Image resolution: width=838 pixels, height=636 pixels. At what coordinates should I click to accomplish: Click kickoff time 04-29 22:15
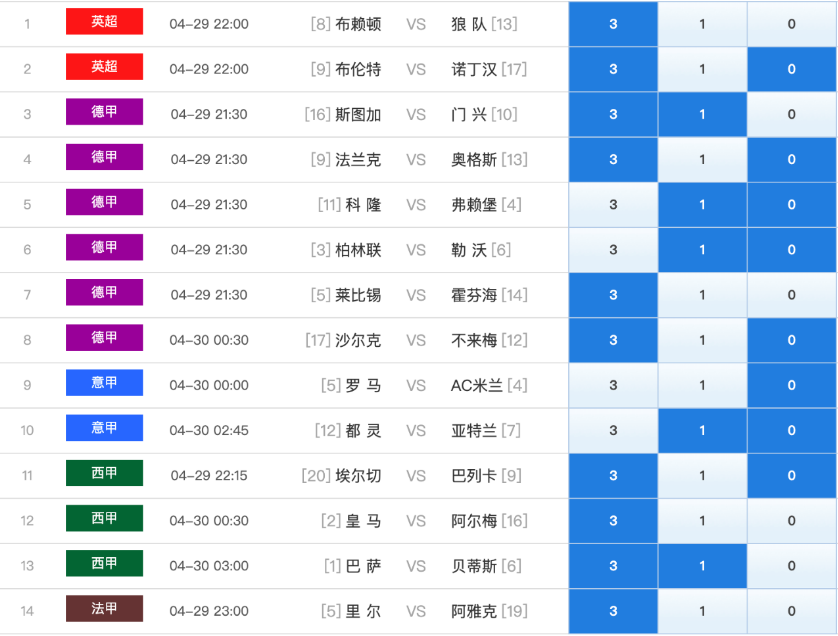tap(209, 476)
